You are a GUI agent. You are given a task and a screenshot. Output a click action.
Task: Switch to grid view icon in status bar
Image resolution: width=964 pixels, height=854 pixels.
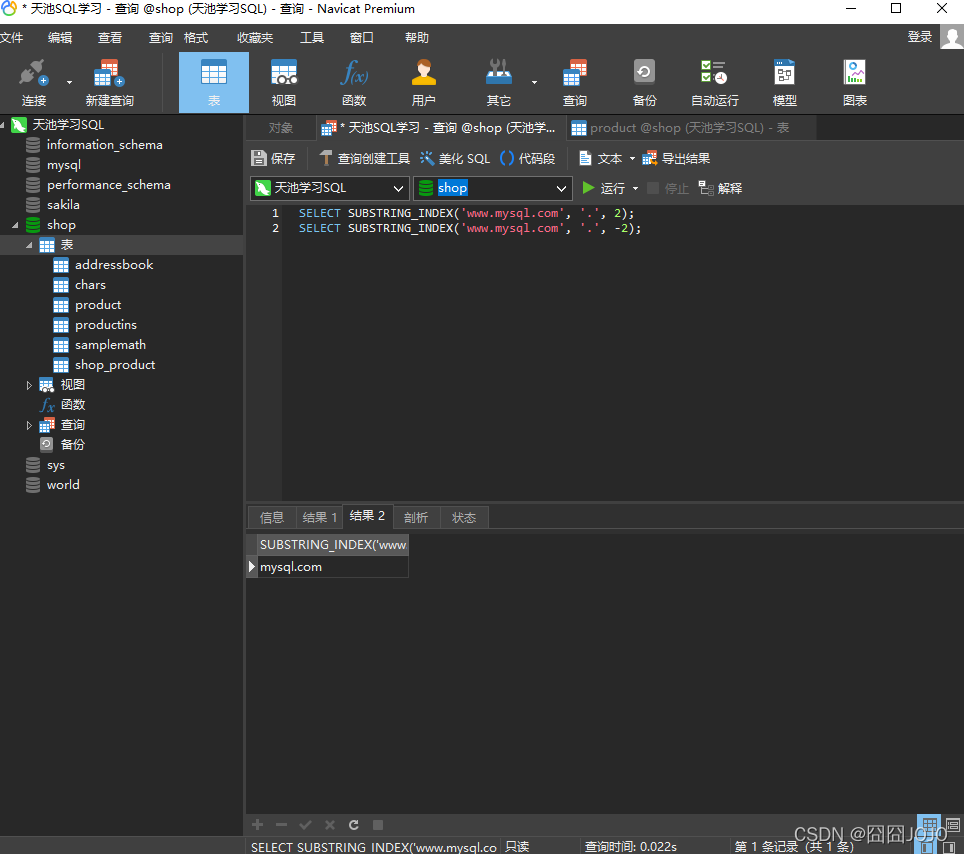pos(929,824)
